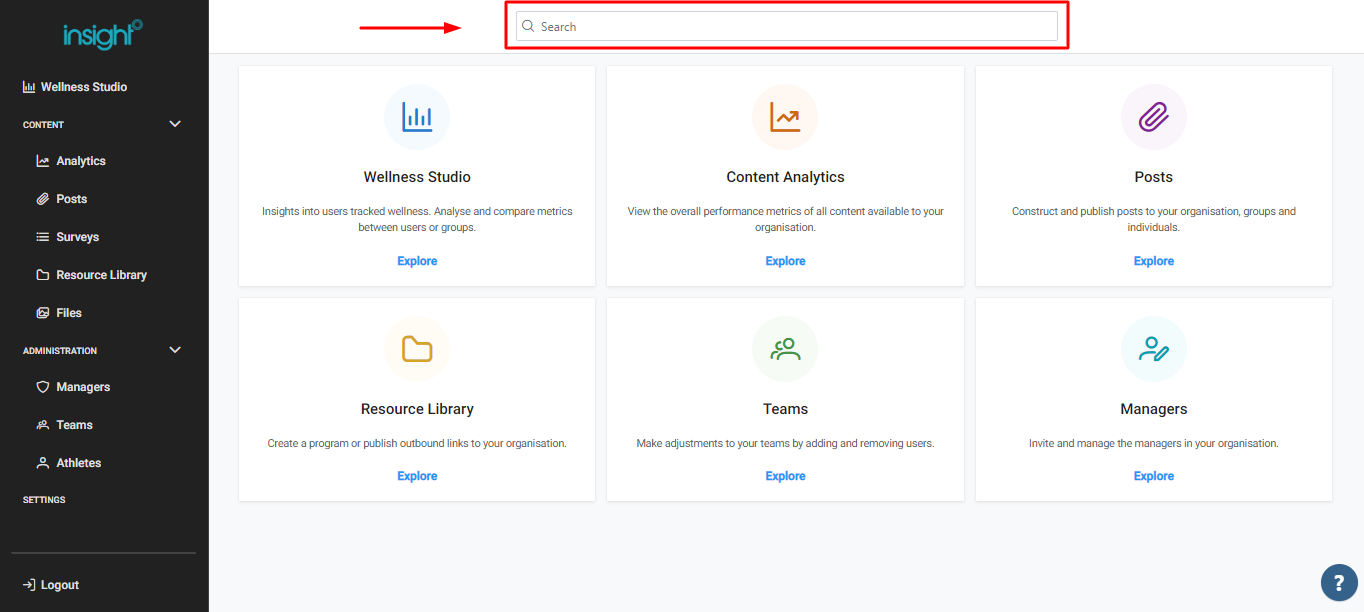The width and height of the screenshot is (1364, 612).
Task: Click the Posts paperclip icon in the sidebar
Action: coord(43,199)
